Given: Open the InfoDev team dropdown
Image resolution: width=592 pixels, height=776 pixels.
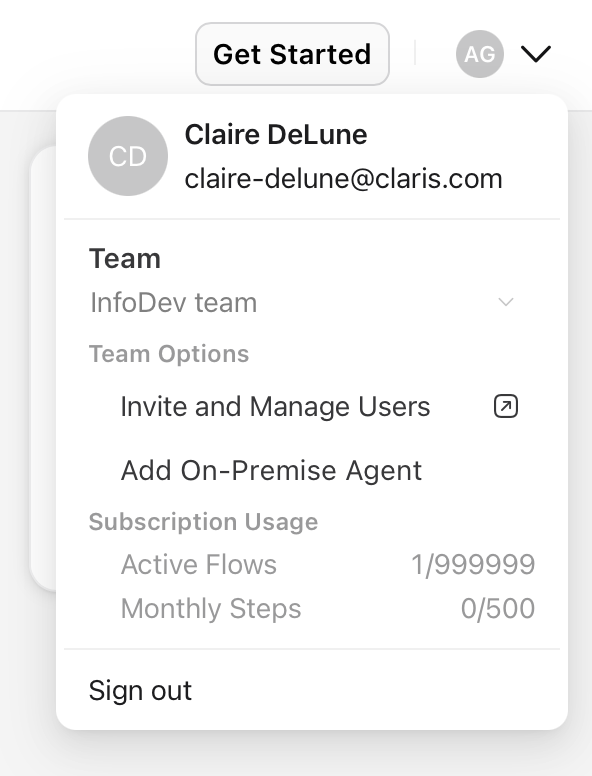Looking at the screenshot, I should pos(302,302).
